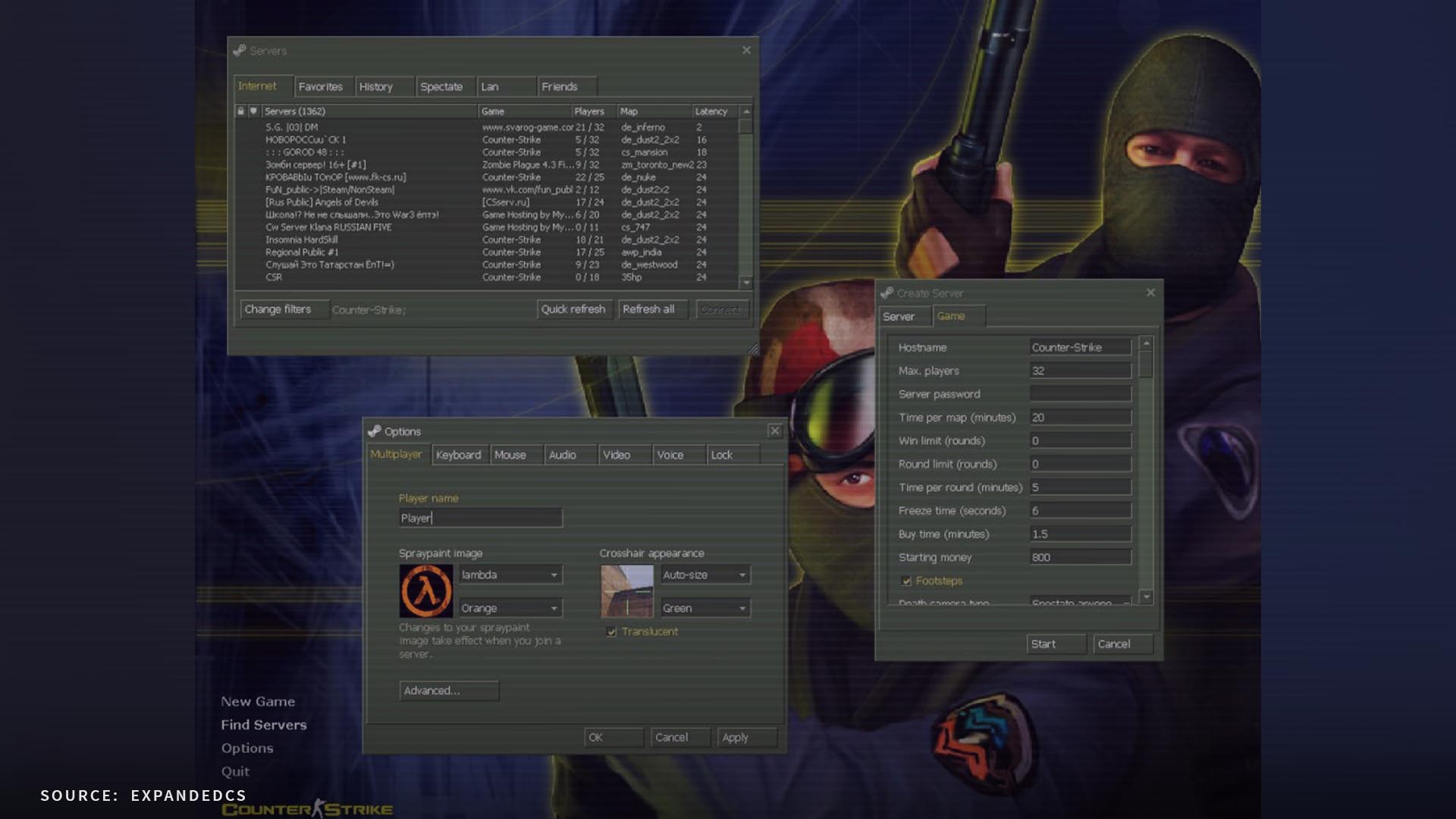Screen dimensions: 1456x819
Task: Click the Max. players field
Action: pyautogui.click(x=1081, y=371)
